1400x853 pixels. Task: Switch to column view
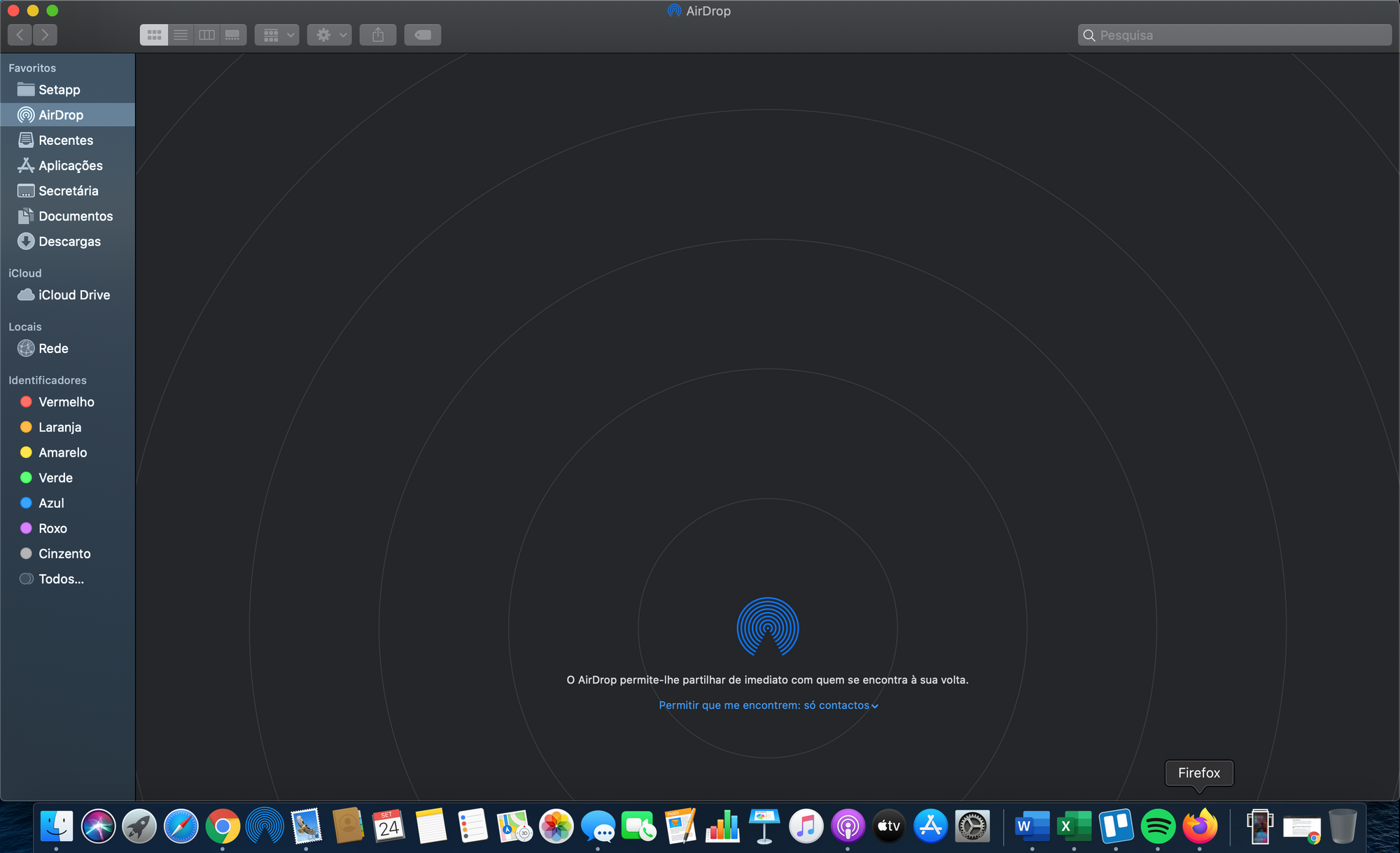[x=206, y=35]
